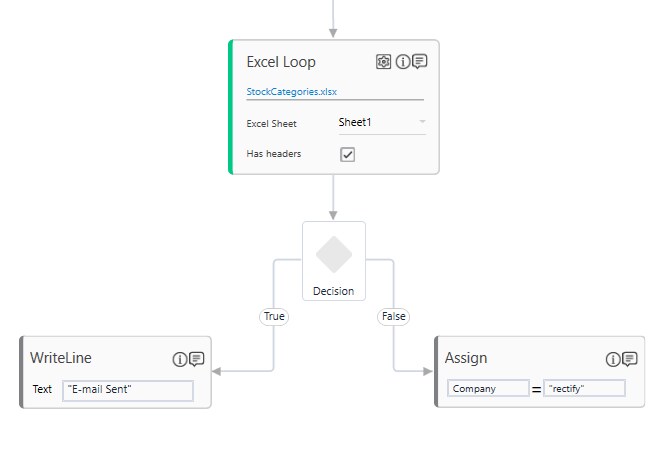Image resolution: width=664 pixels, height=460 pixels.
Task: Click the Company variable field in Assign
Action: [488, 388]
